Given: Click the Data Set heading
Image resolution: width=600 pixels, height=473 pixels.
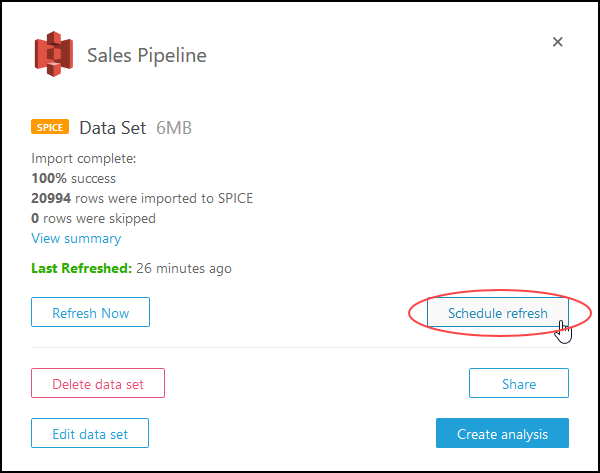Looking at the screenshot, I should pos(113,128).
